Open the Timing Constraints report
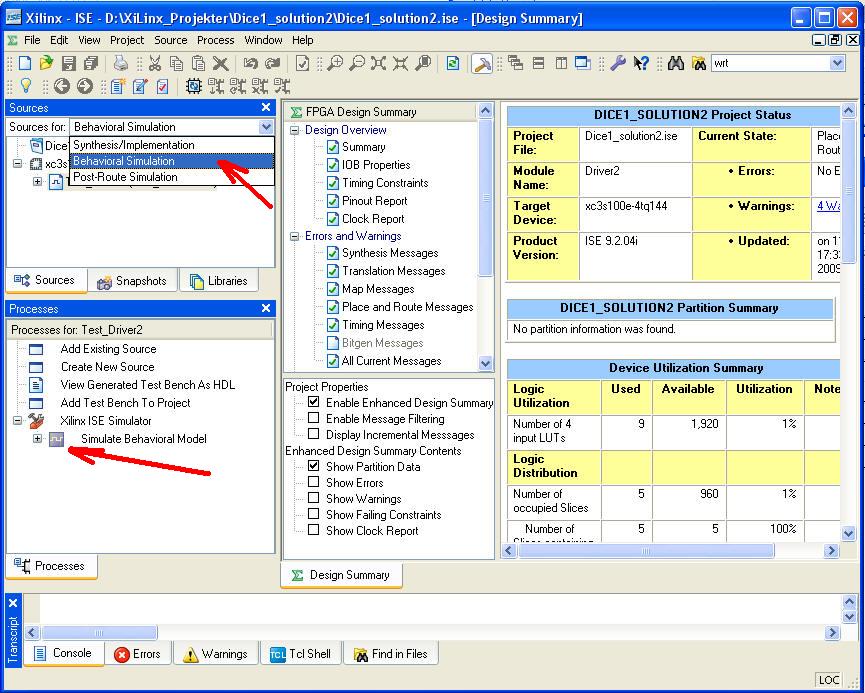 pos(385,183)
